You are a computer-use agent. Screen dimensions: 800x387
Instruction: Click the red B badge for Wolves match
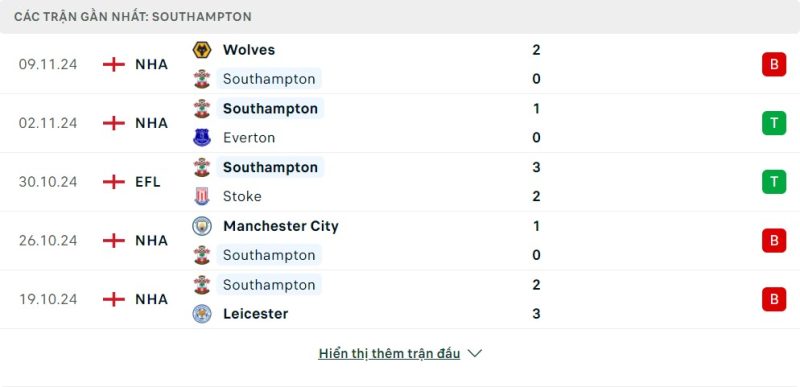(774, 64)
